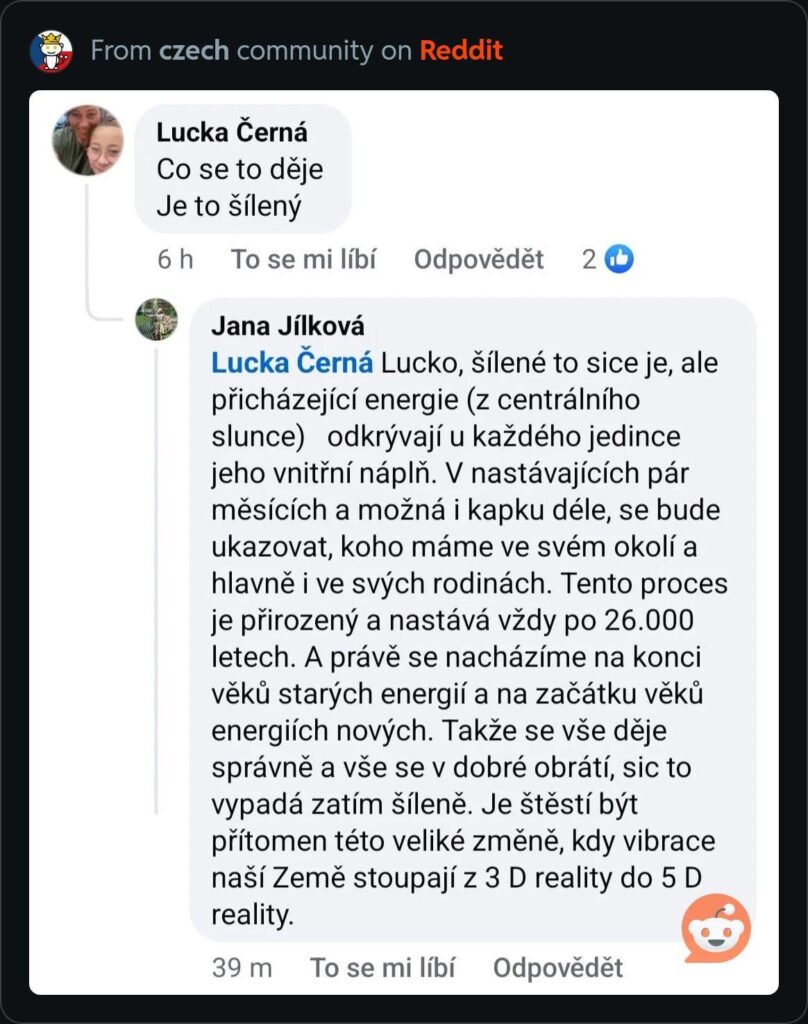Like Lucka Černá's comment with "To se mi líbí"
The height and width of the screenshot is (1024, 808).
[303, 259]
